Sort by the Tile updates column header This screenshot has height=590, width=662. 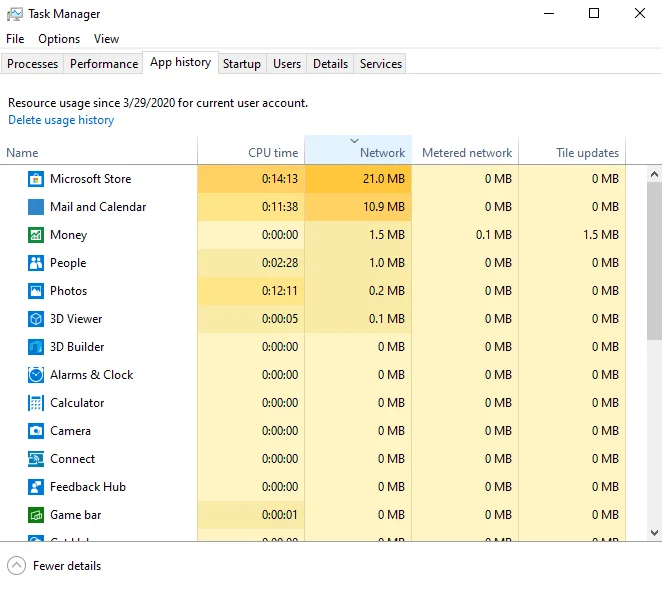tap(572, 152)
